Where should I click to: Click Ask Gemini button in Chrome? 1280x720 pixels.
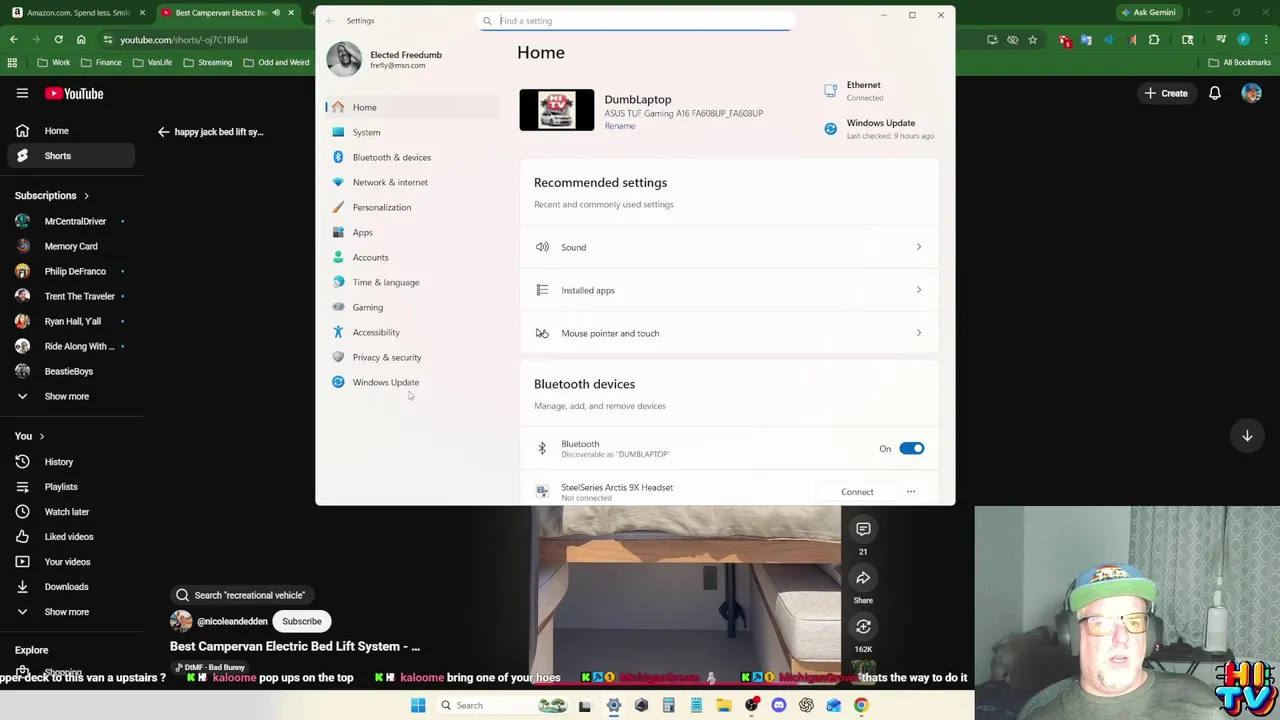click(x=1148, y=12)
